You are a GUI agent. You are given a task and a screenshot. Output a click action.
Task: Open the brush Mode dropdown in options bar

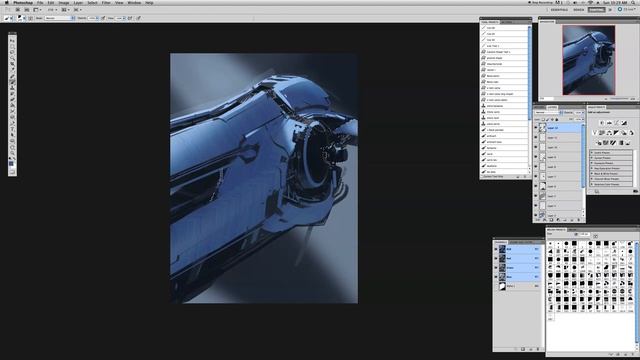[60, 18]
